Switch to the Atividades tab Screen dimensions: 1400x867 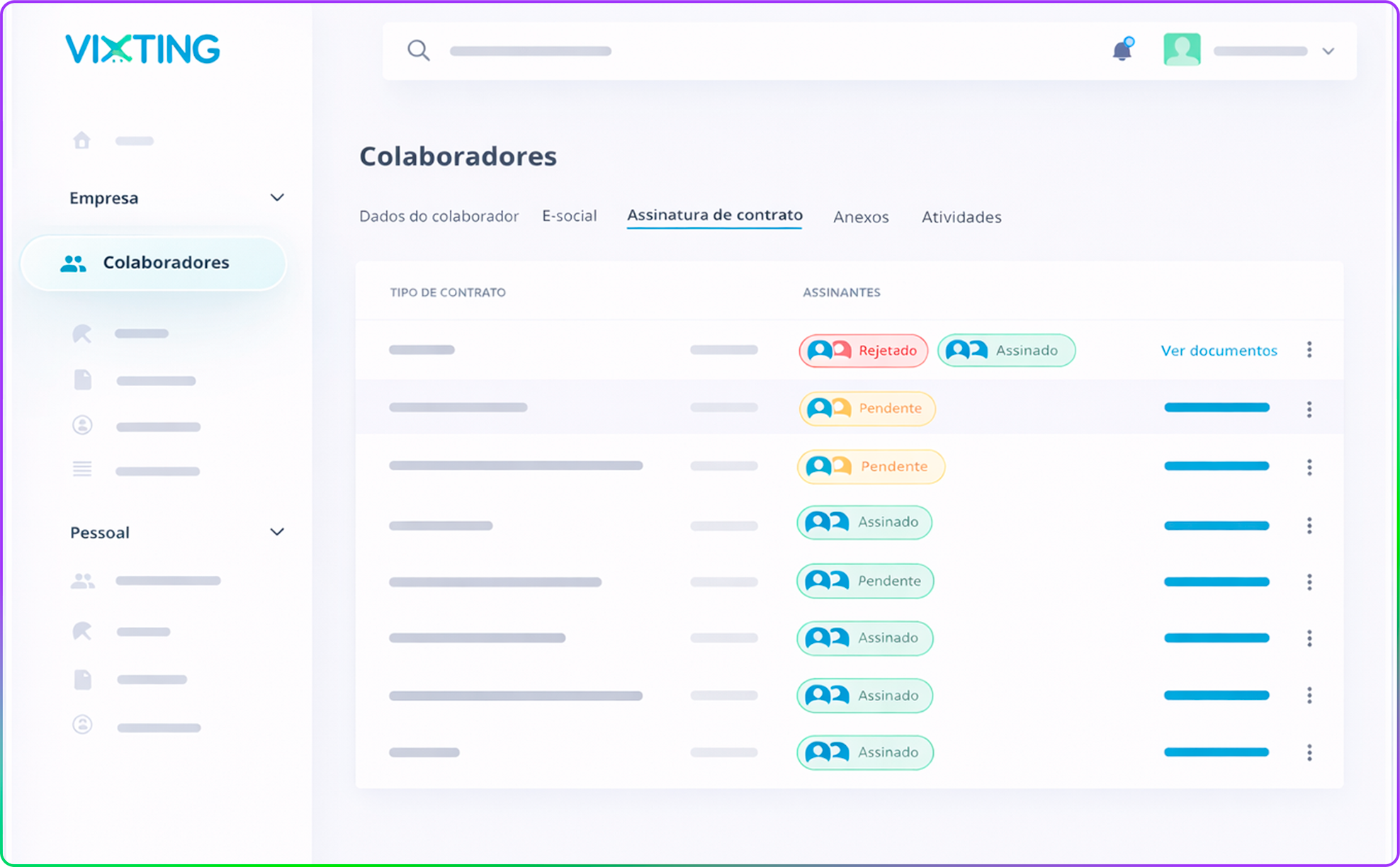[961, 217]
